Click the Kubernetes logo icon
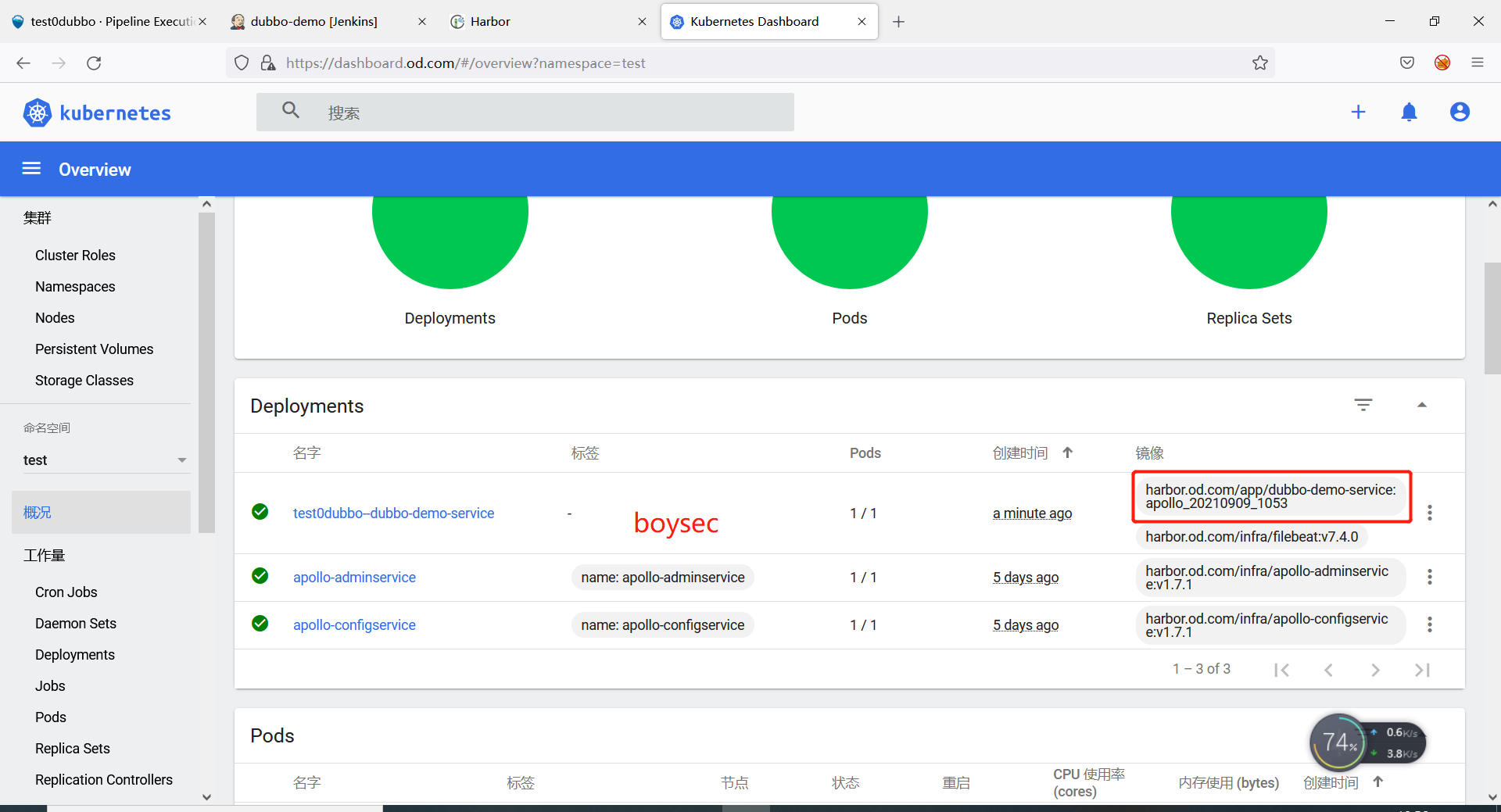Screen dimensions: 1501x812 37,113
